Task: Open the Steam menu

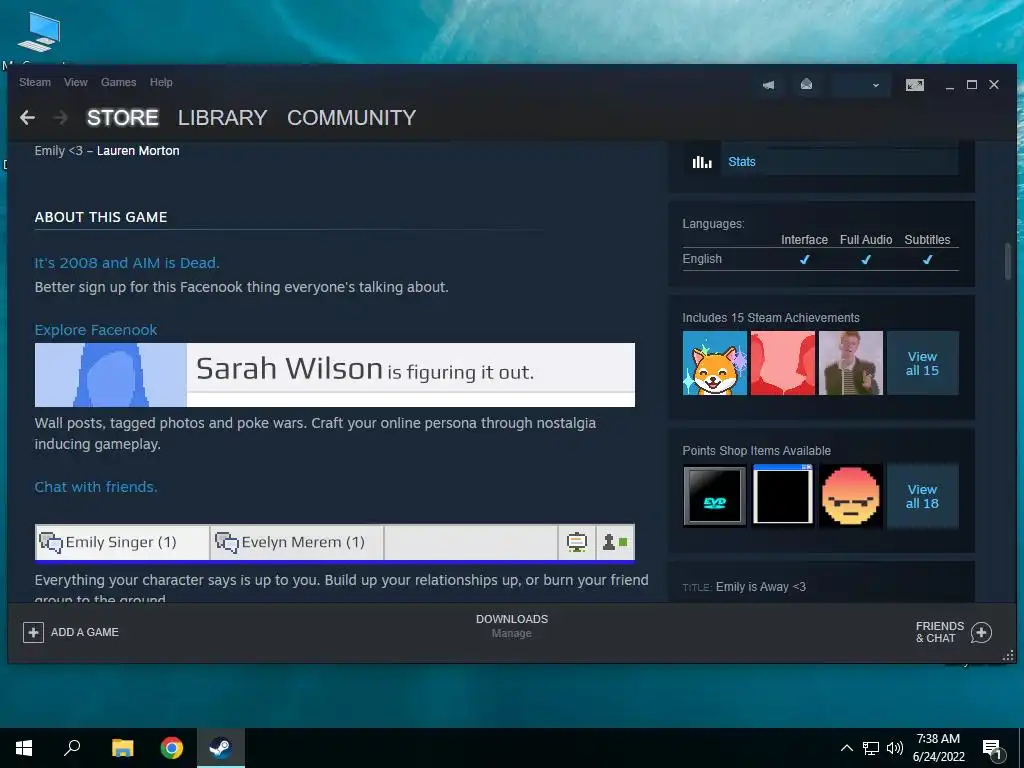Action: pyautogui.click(x=35, y=82)
